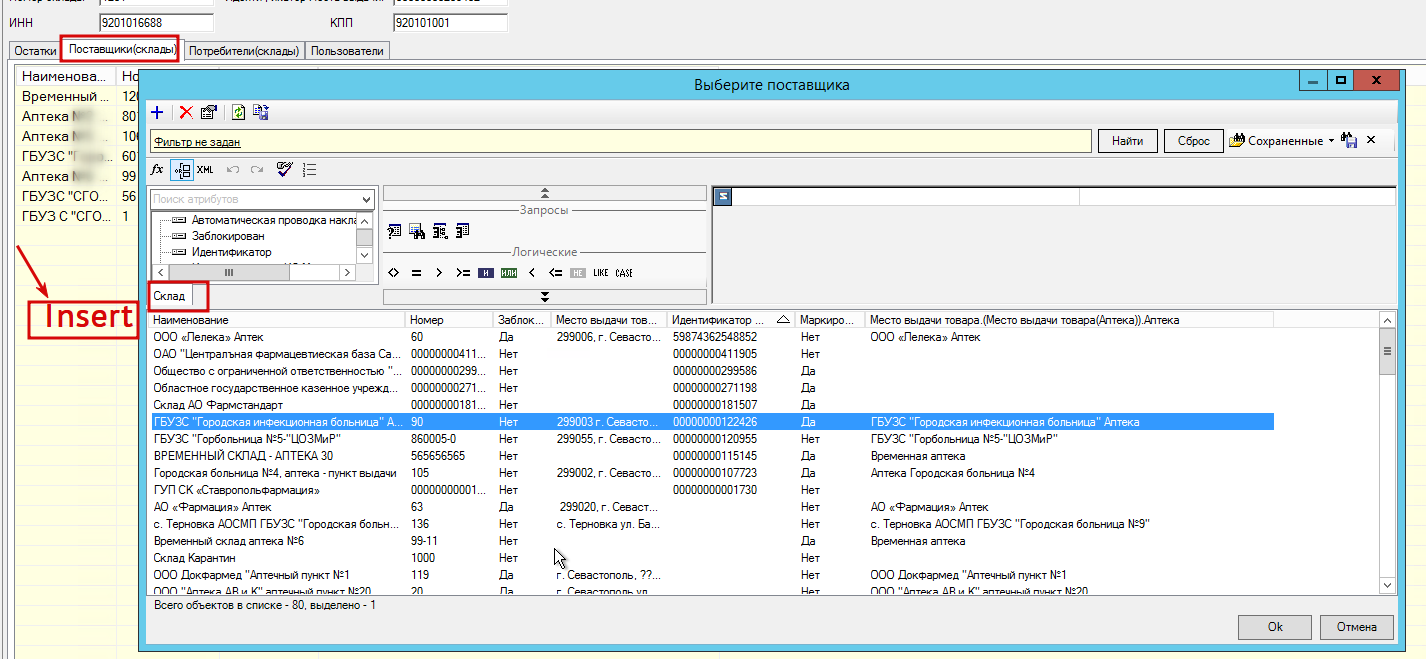Click the checkmark validate filter icon

pos(285,170)
